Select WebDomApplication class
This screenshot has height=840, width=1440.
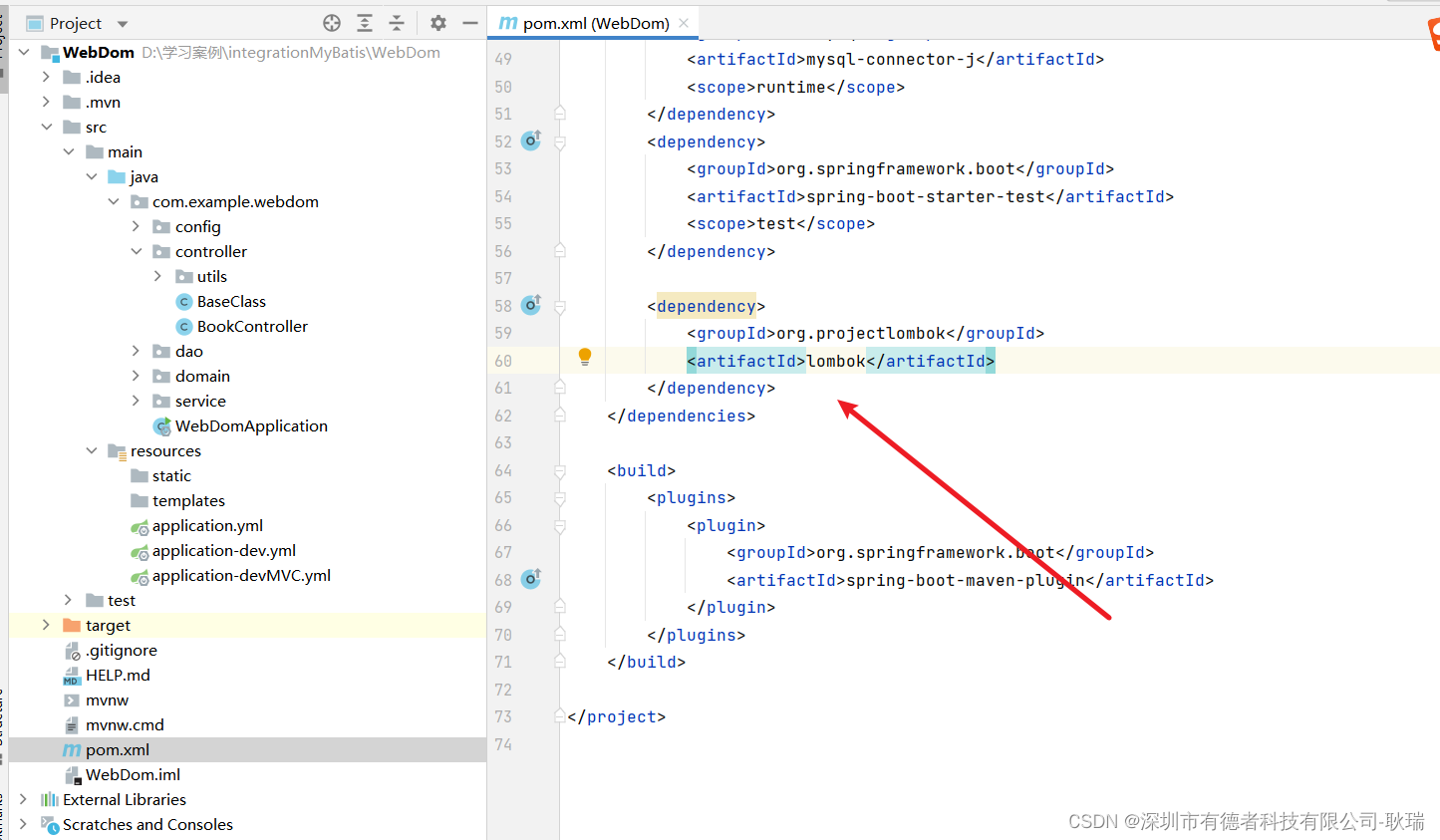[x=251, y=425]
